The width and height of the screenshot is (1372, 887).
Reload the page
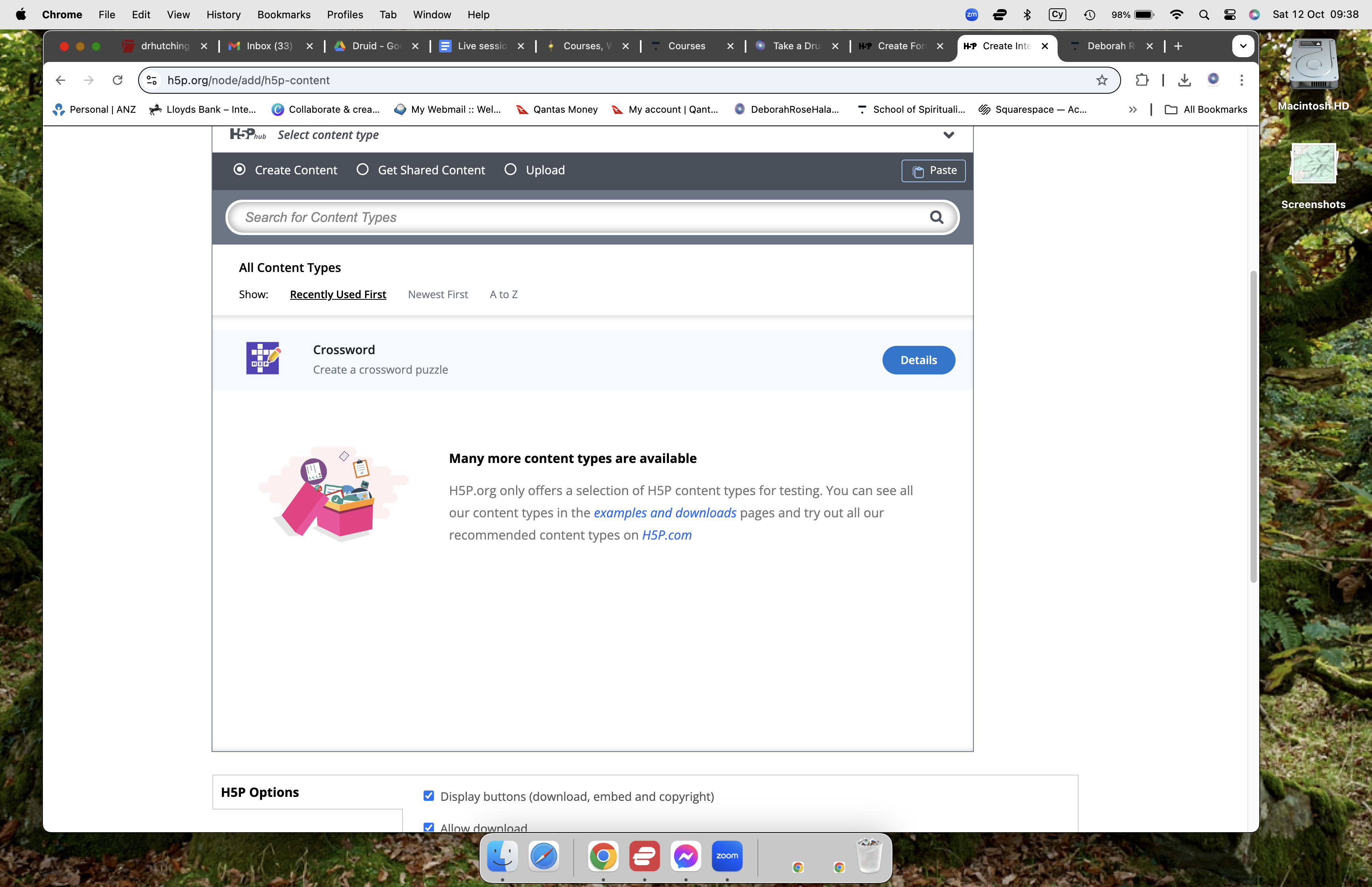pos(118,80)
